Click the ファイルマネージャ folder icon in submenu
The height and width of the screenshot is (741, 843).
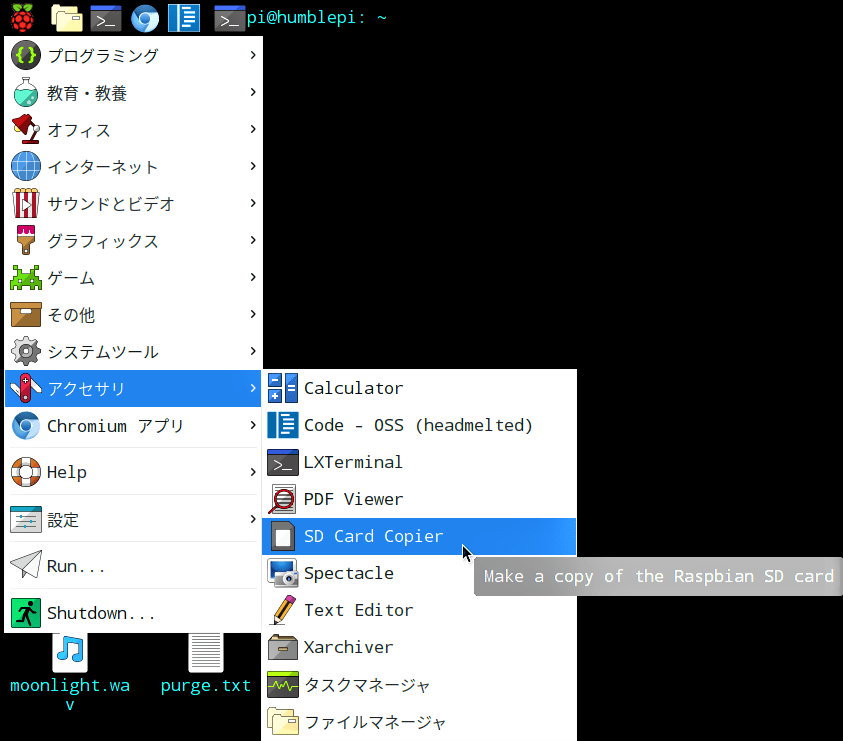[x=283, y=721]
